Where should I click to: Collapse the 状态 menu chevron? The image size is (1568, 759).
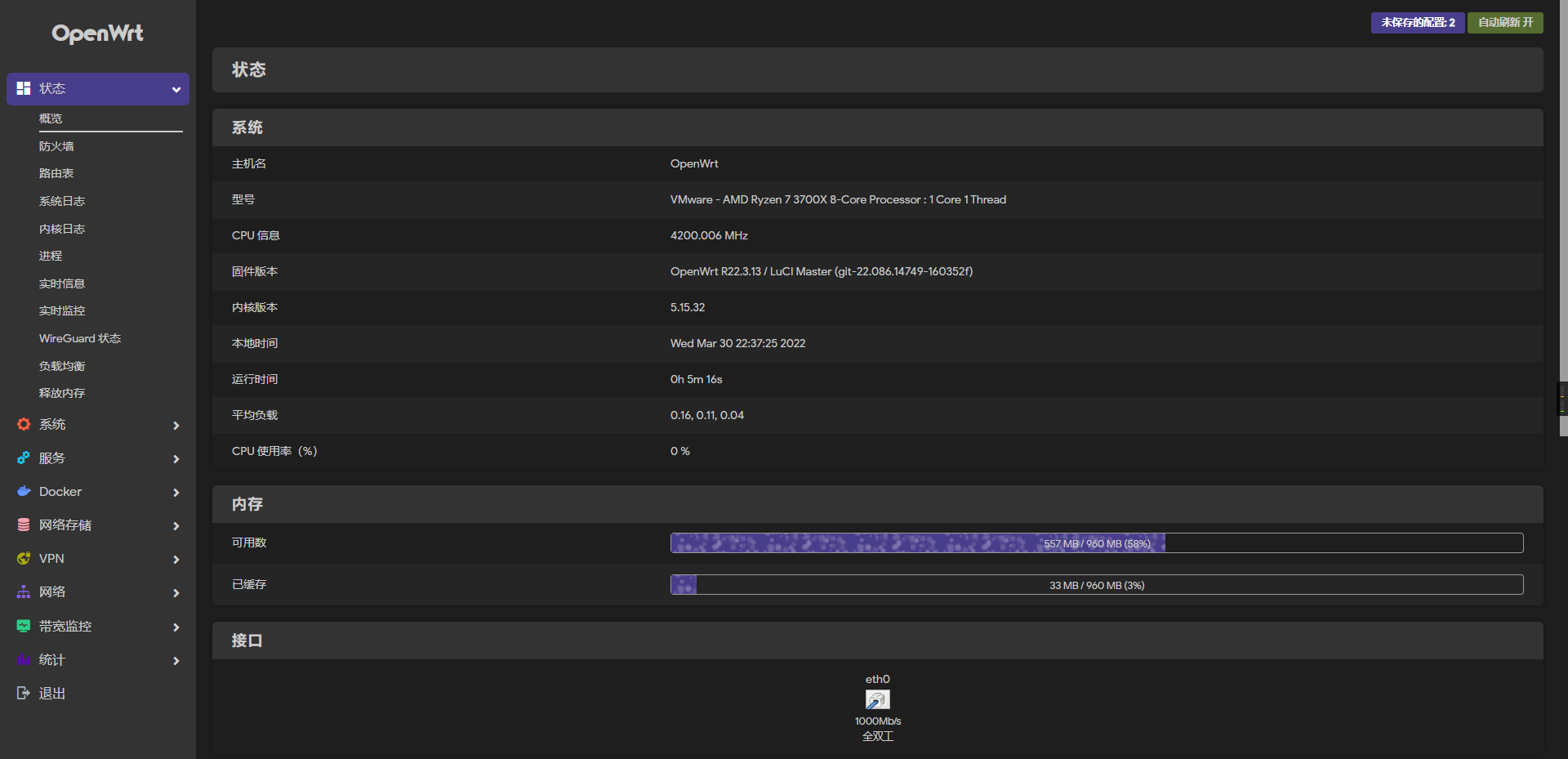click(176, 89)
